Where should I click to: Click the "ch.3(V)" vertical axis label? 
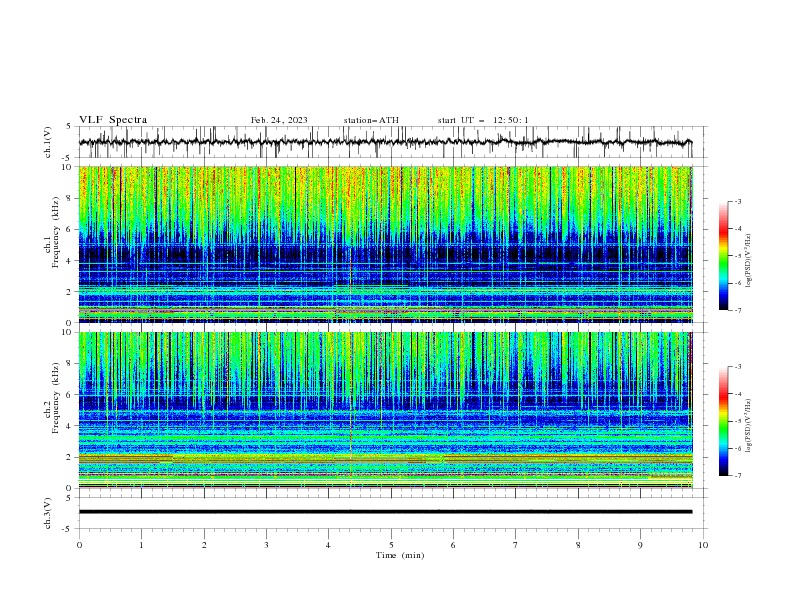click(x=48, y=513)
